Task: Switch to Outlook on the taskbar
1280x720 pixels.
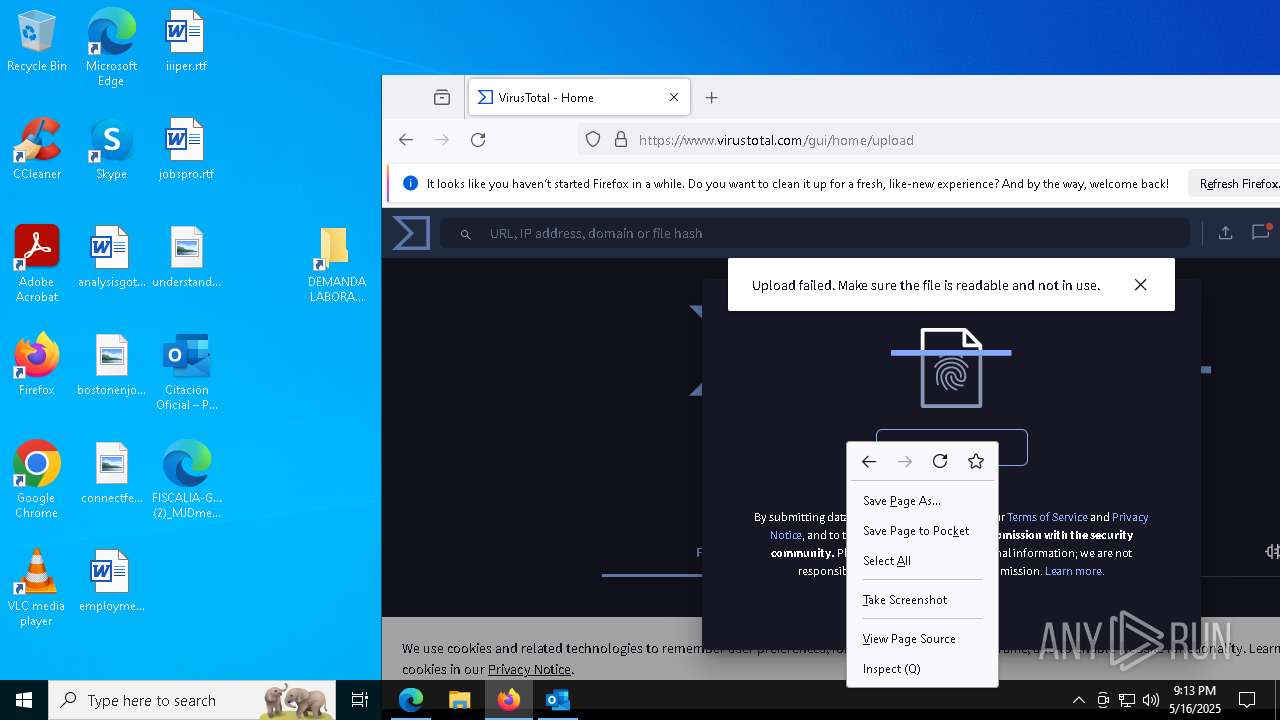Action: click(557, 700)
